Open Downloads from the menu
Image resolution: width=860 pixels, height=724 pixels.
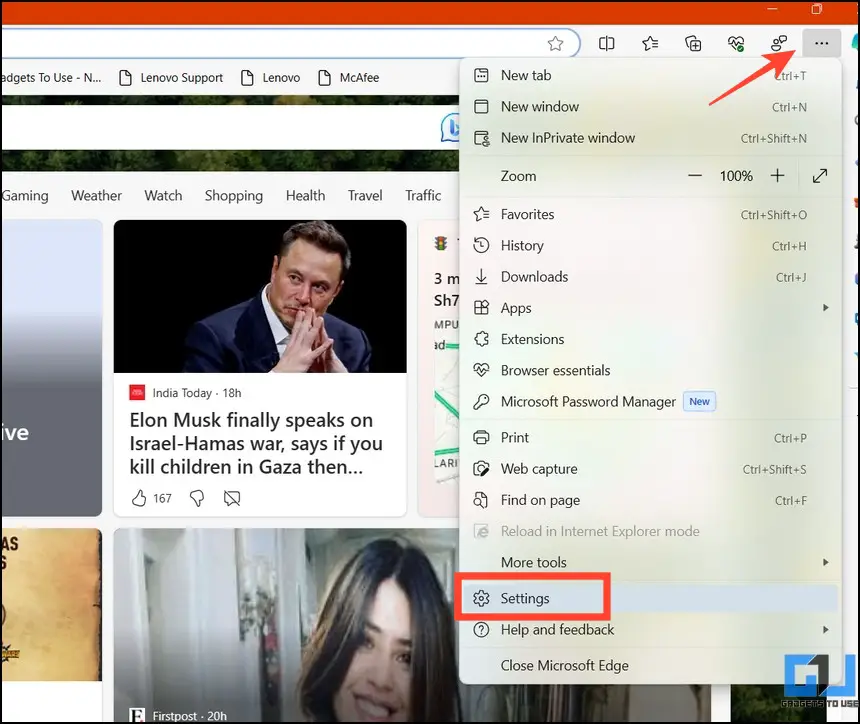[650, 277]
